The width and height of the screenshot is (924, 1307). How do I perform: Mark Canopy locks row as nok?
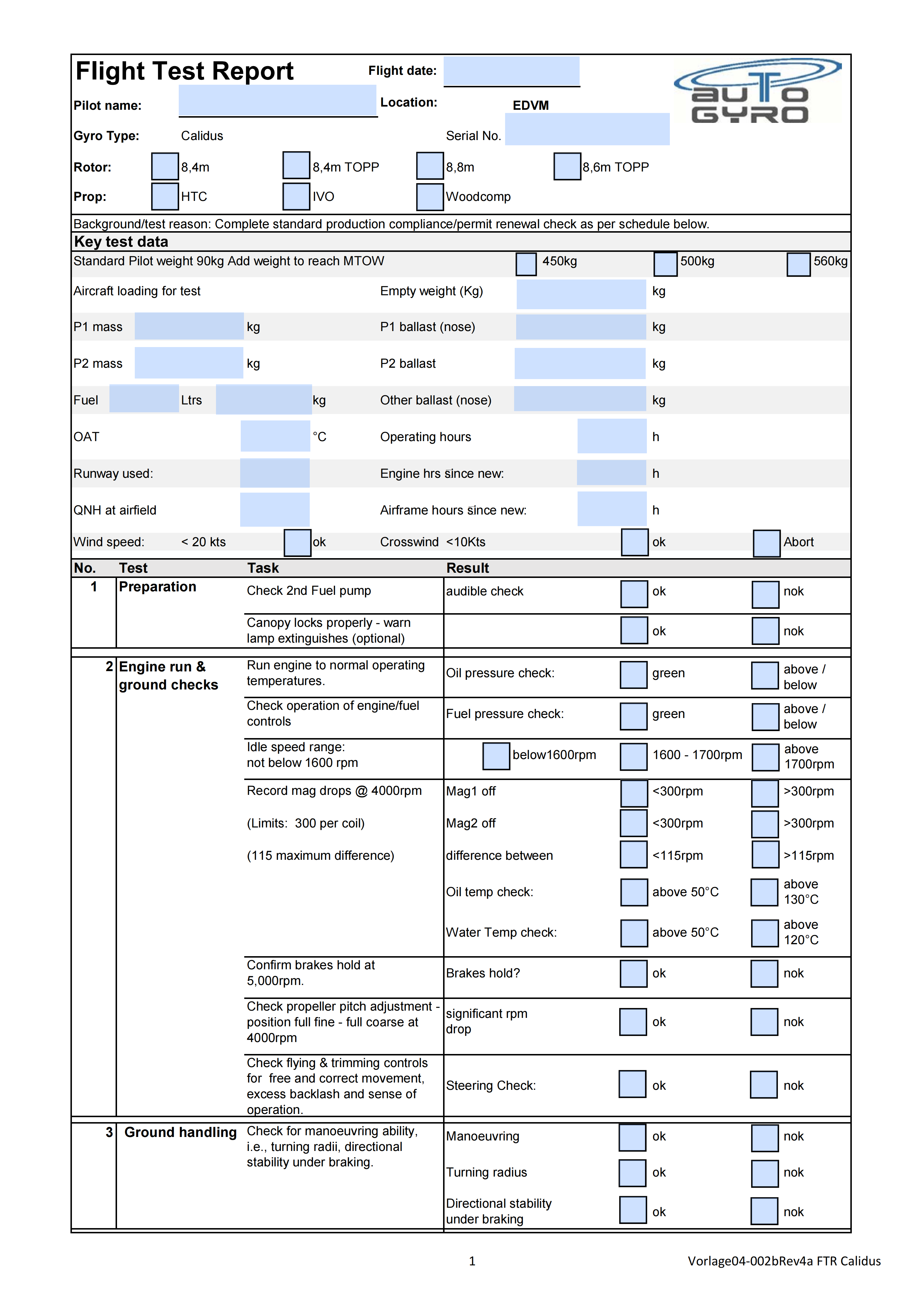tap(766, 631)
